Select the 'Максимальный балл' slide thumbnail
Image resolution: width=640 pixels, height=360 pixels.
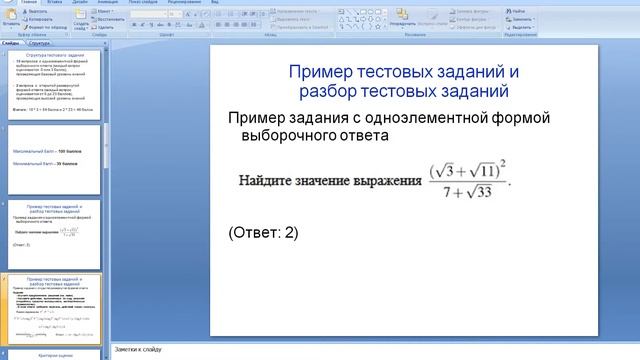click(54, 160)
